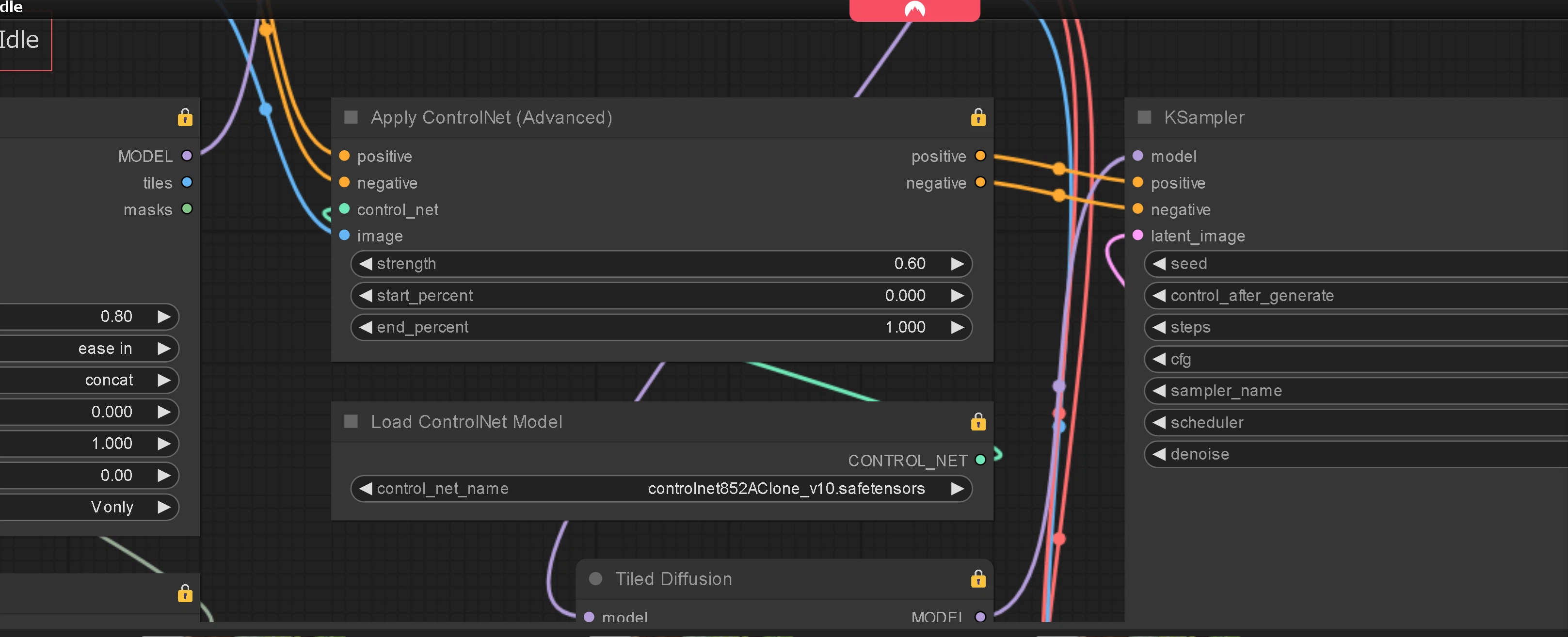Image resolution: width=1568 pixels, height=637 pixels.
Task: Click lock icon on Load ControlNet Model node
Action: coord(978,422)
